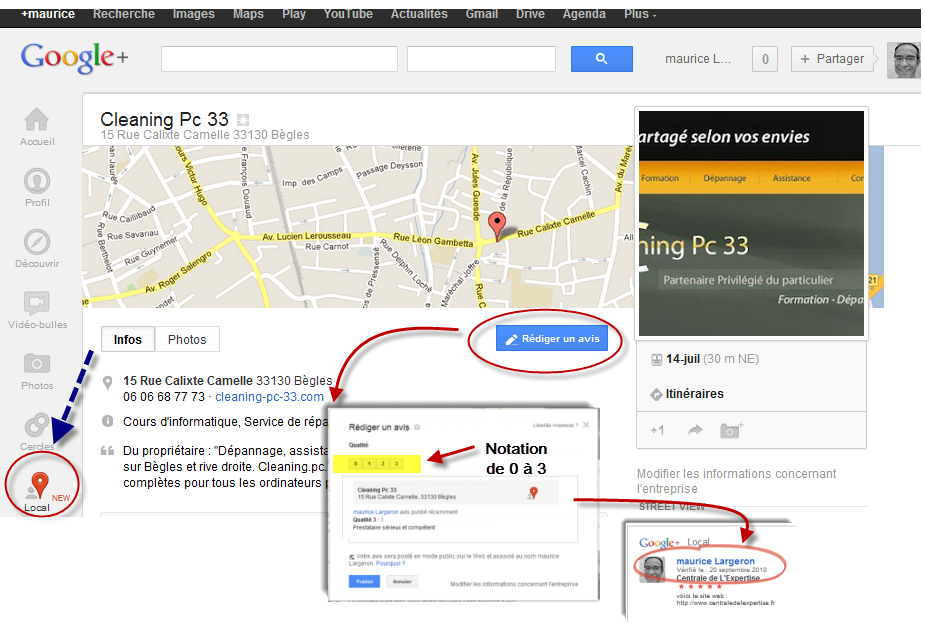Image resolution: width=925 pixels, height=625 pixels.
Task: Open the Accueil home icon
Action: [37, 120]
